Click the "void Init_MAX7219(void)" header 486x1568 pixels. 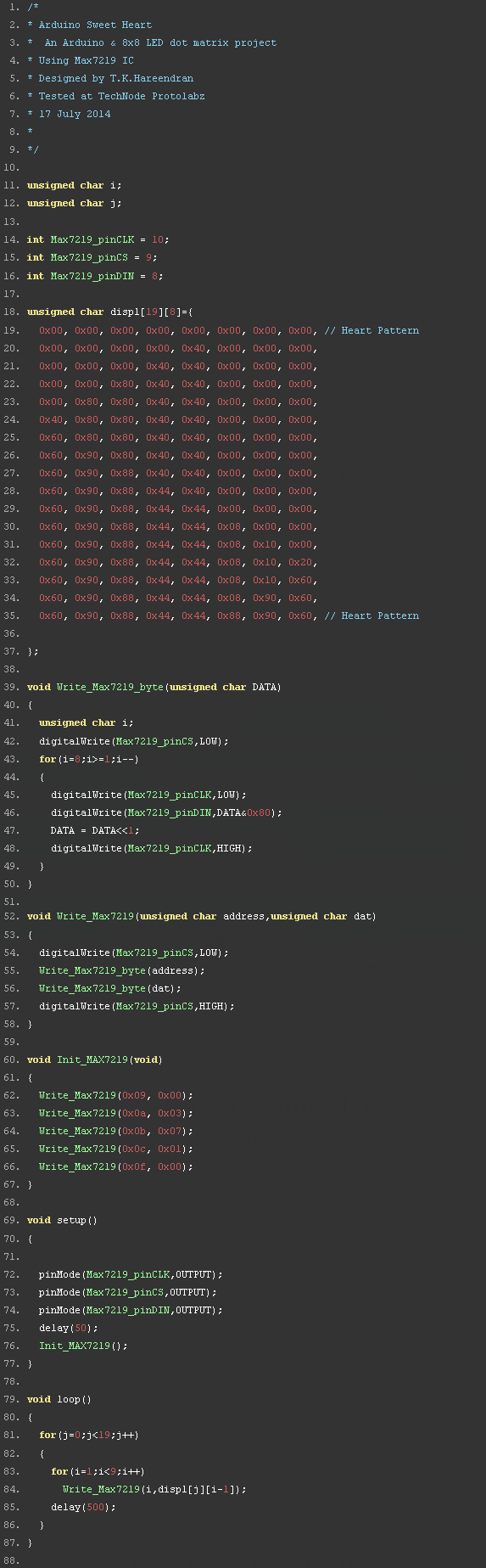coord(95,1059)
